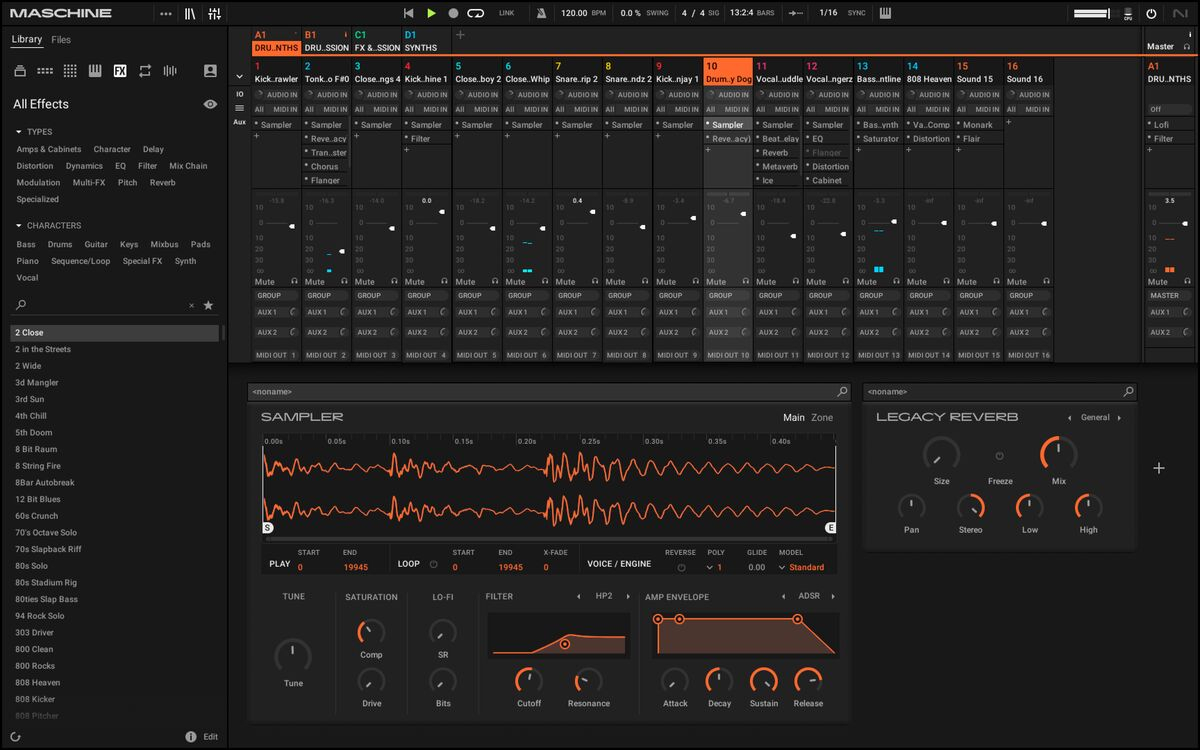Screen dimensions: 1200x750
Task: Toggle the Loop button in the transport
Action: [476, 13]
